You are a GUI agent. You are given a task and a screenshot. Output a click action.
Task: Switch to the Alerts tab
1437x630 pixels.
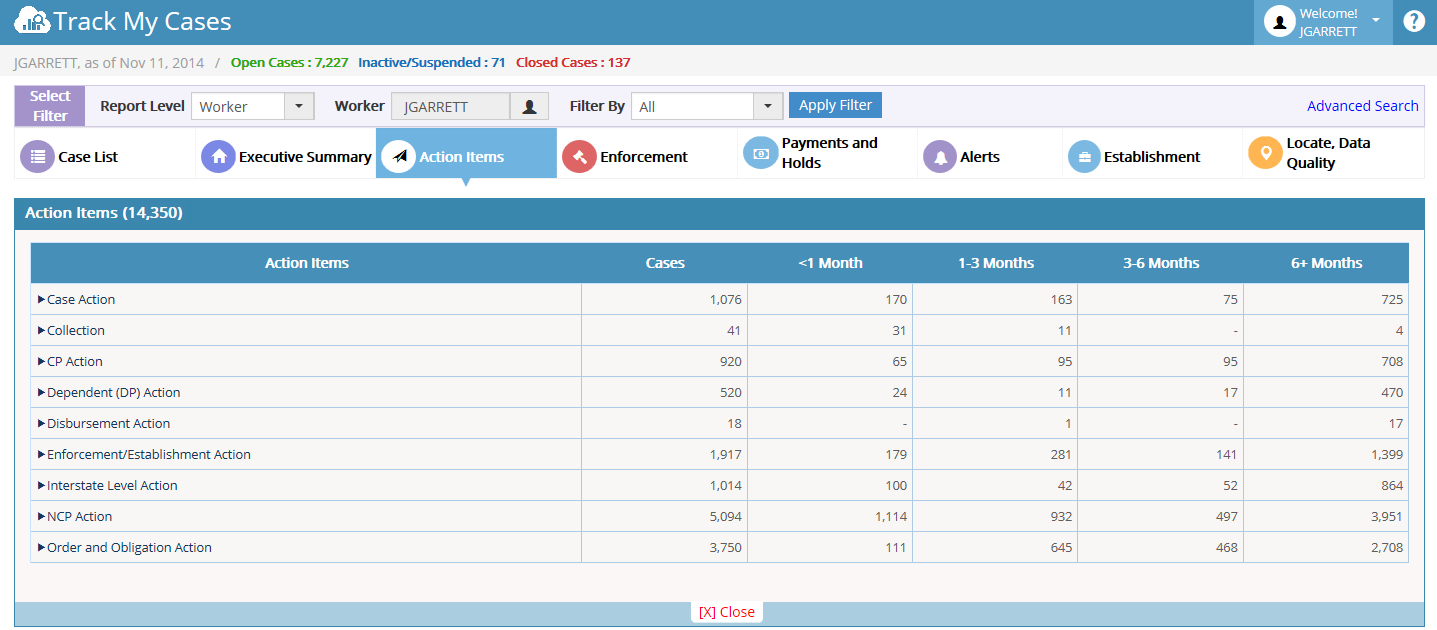pos(990,154)
